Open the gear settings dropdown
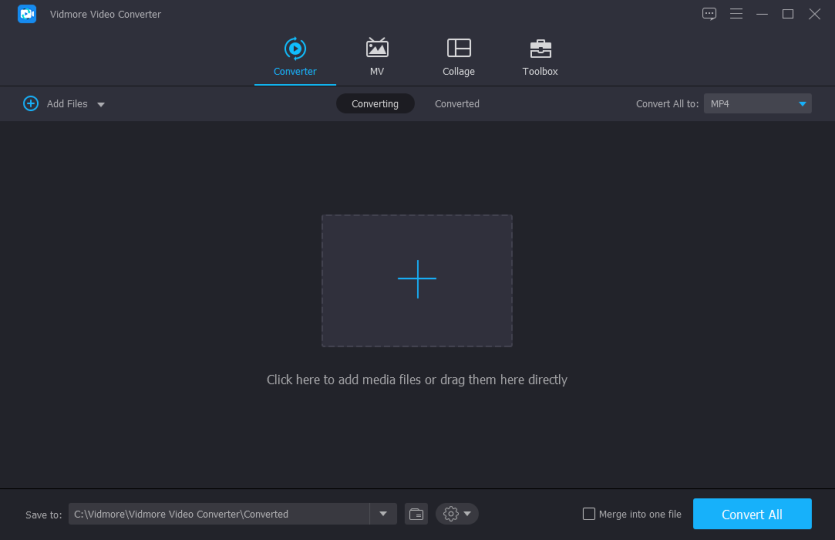The width and height of the screenshot is (835, 540). pyautogui.click(x=457, y=514)
